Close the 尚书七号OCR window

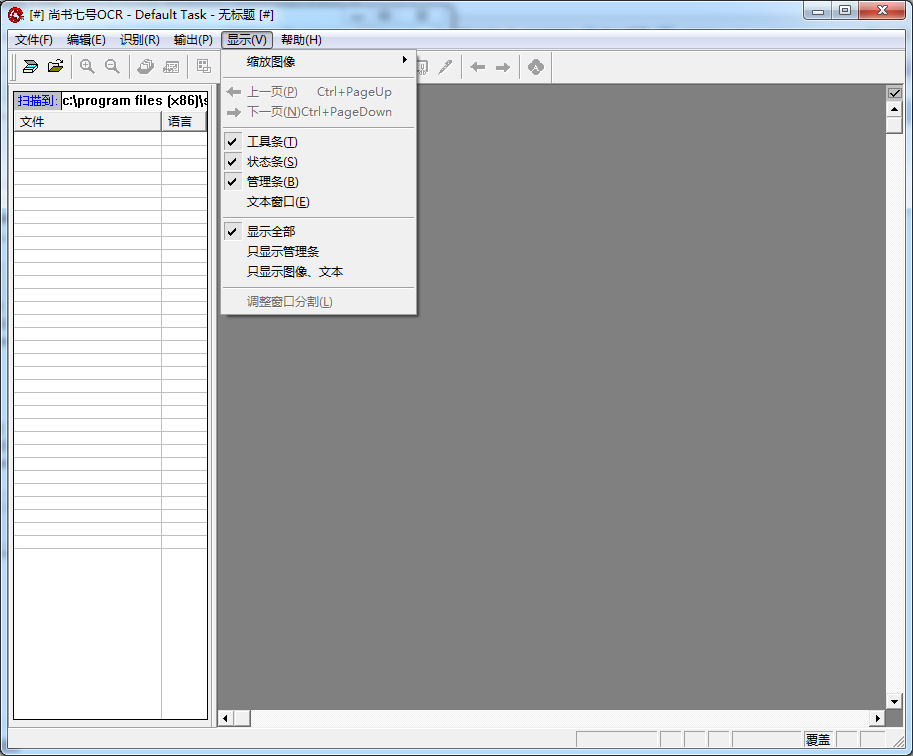[882, 11]
